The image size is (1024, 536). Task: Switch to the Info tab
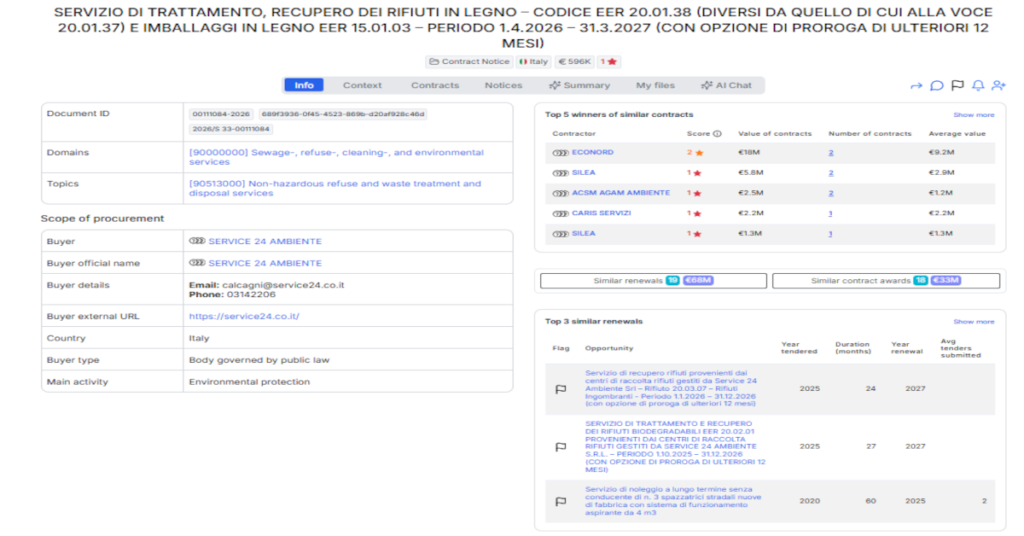[x=304, y=86]
